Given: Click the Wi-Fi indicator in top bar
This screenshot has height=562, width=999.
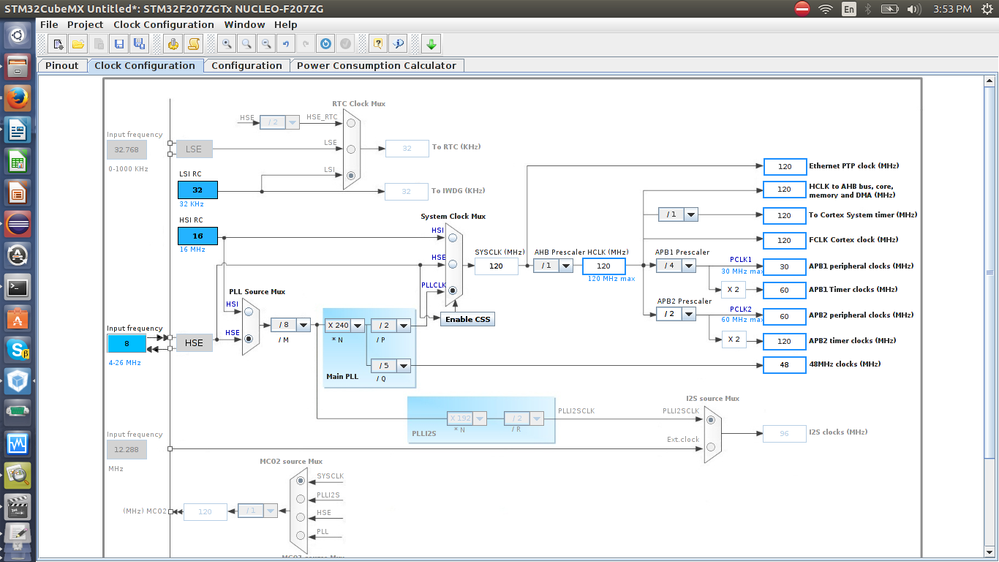Looking at the screenshot, I should (x=825, y=9).
